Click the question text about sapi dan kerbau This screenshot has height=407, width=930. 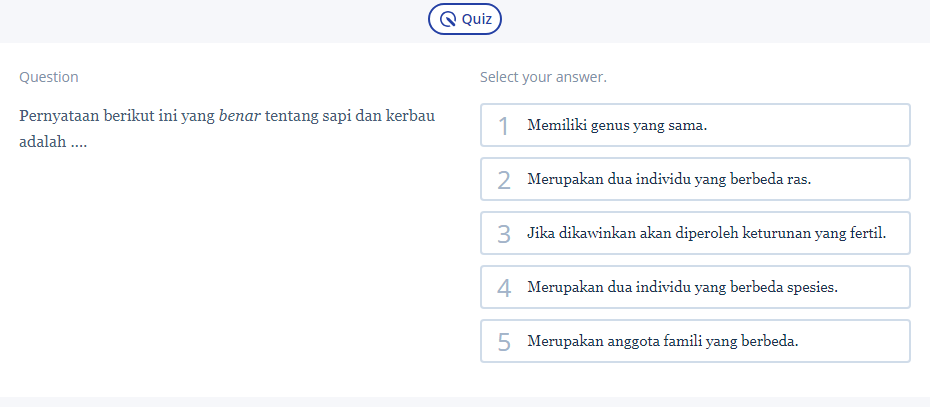[227, 129]
